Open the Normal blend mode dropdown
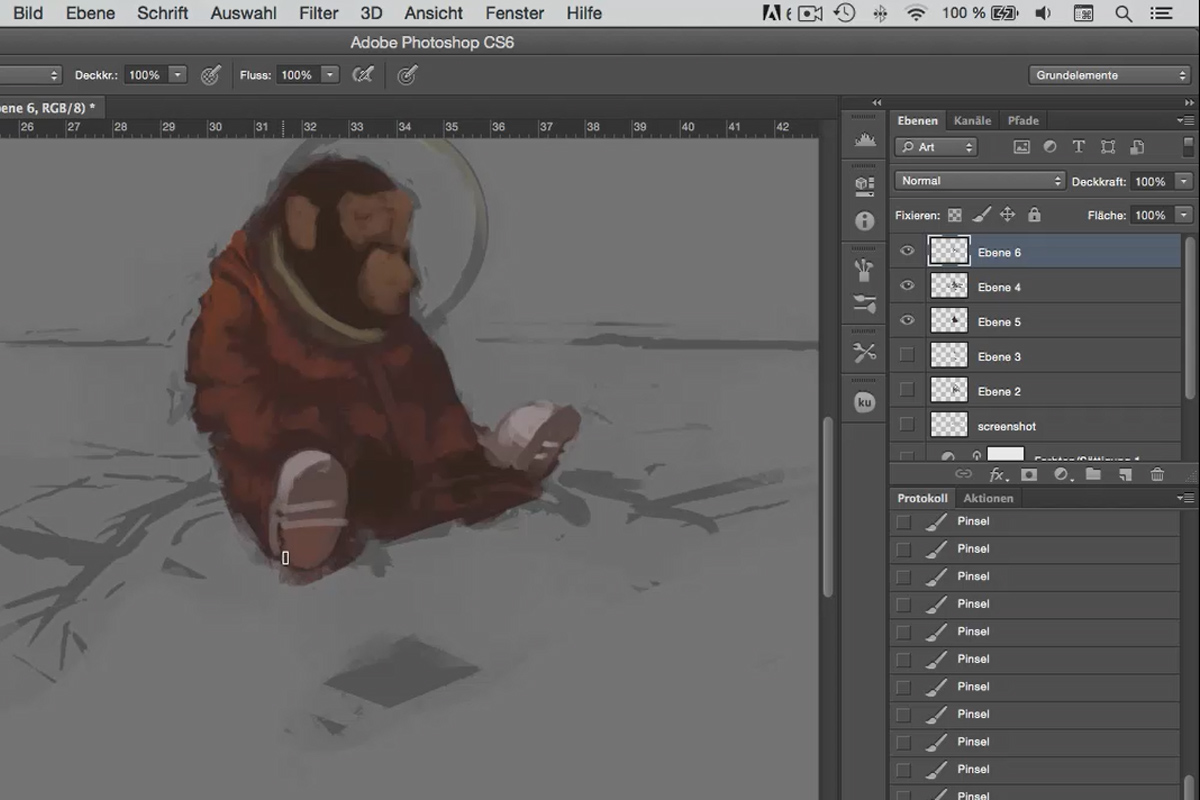 click(x=980, y=181)
